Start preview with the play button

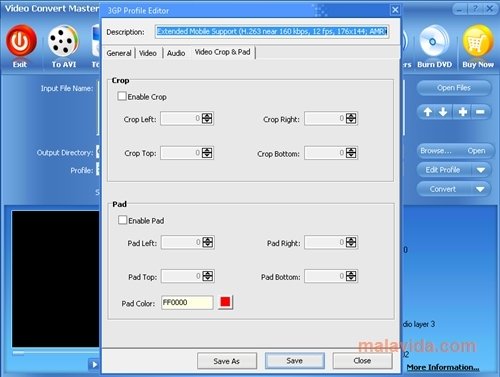(x=94, y=364)
